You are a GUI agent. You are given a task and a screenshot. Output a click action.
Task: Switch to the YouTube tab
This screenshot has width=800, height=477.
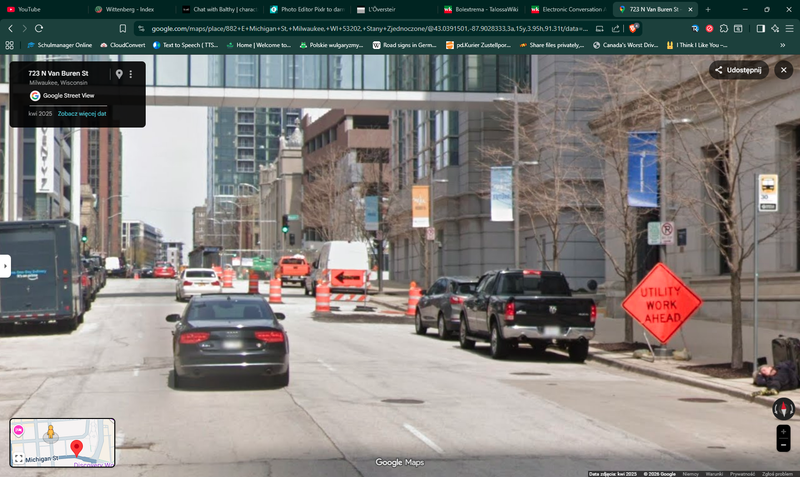43,9
